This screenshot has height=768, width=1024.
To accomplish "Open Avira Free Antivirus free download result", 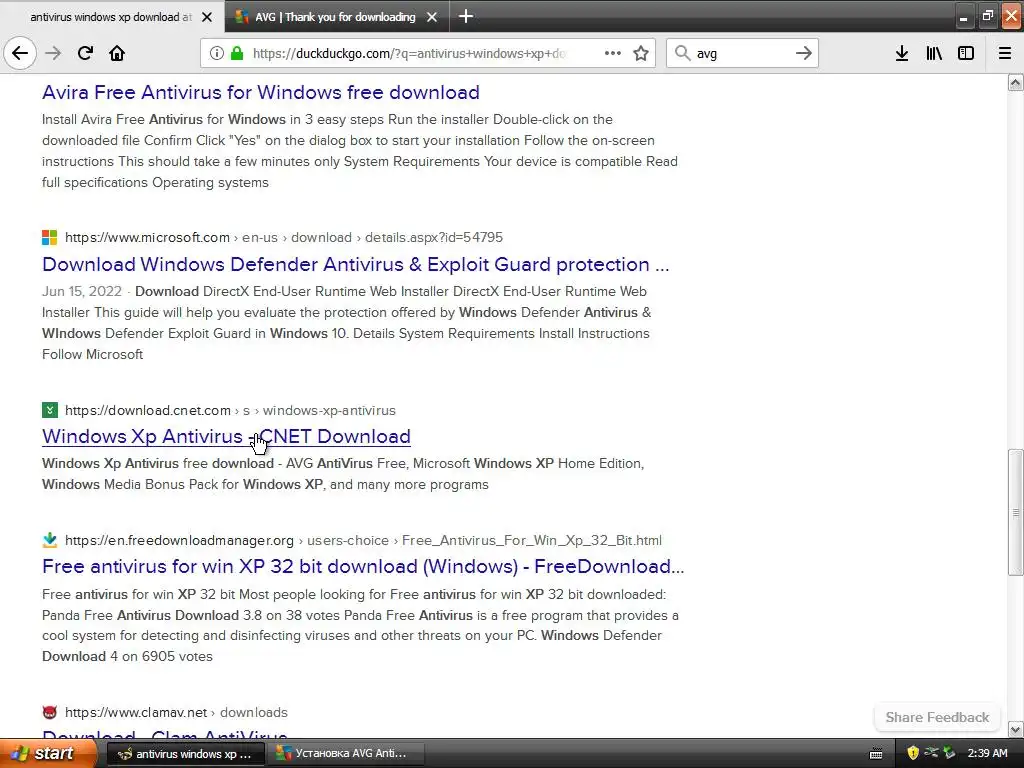I will [x=261, y=92].
